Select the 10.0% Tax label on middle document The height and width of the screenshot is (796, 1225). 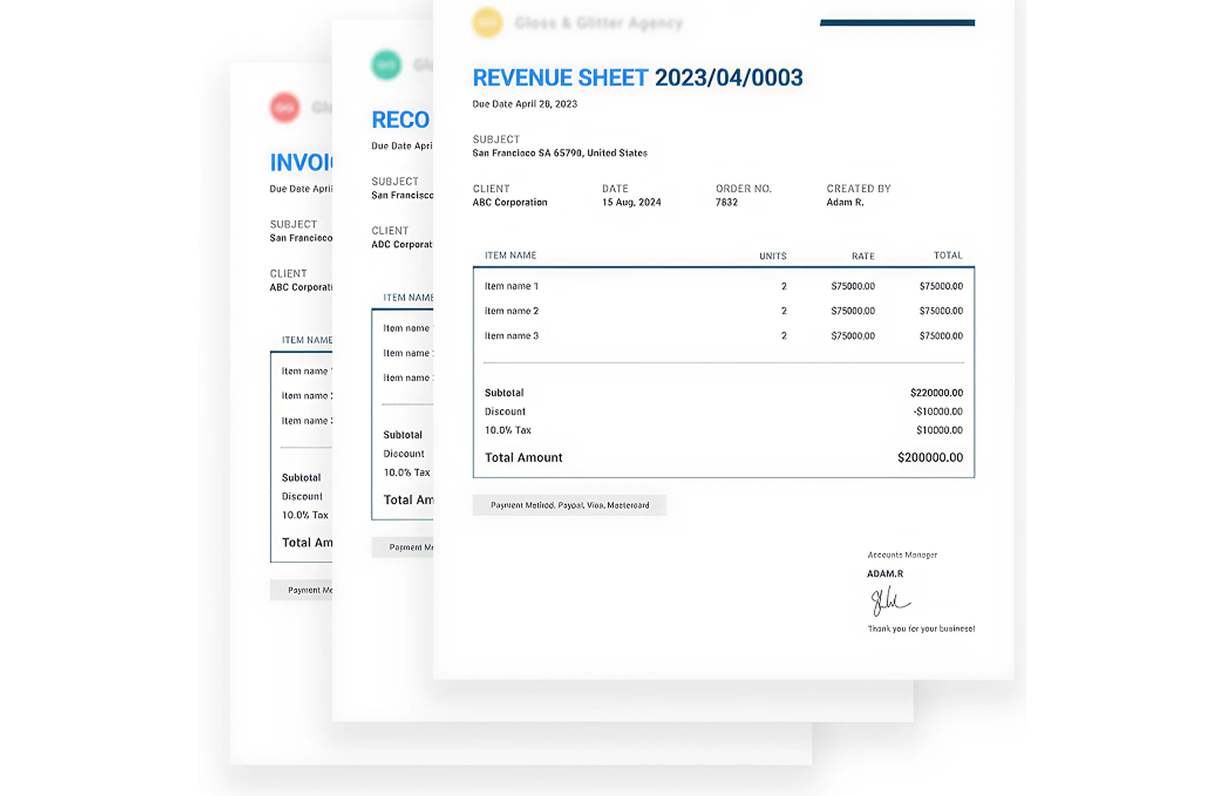pos(407,472)
